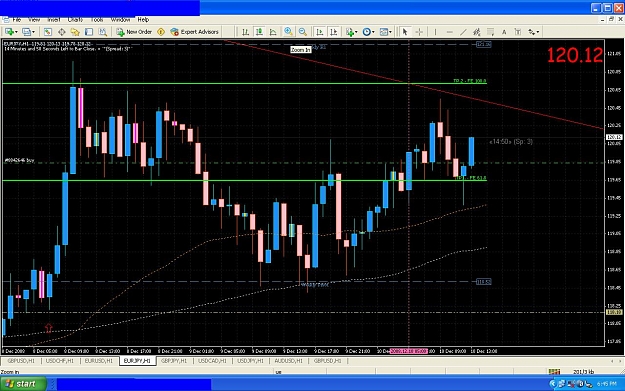The image size is (625, 391).
Task: Open the Windows start button
Action: click(23, 384)
